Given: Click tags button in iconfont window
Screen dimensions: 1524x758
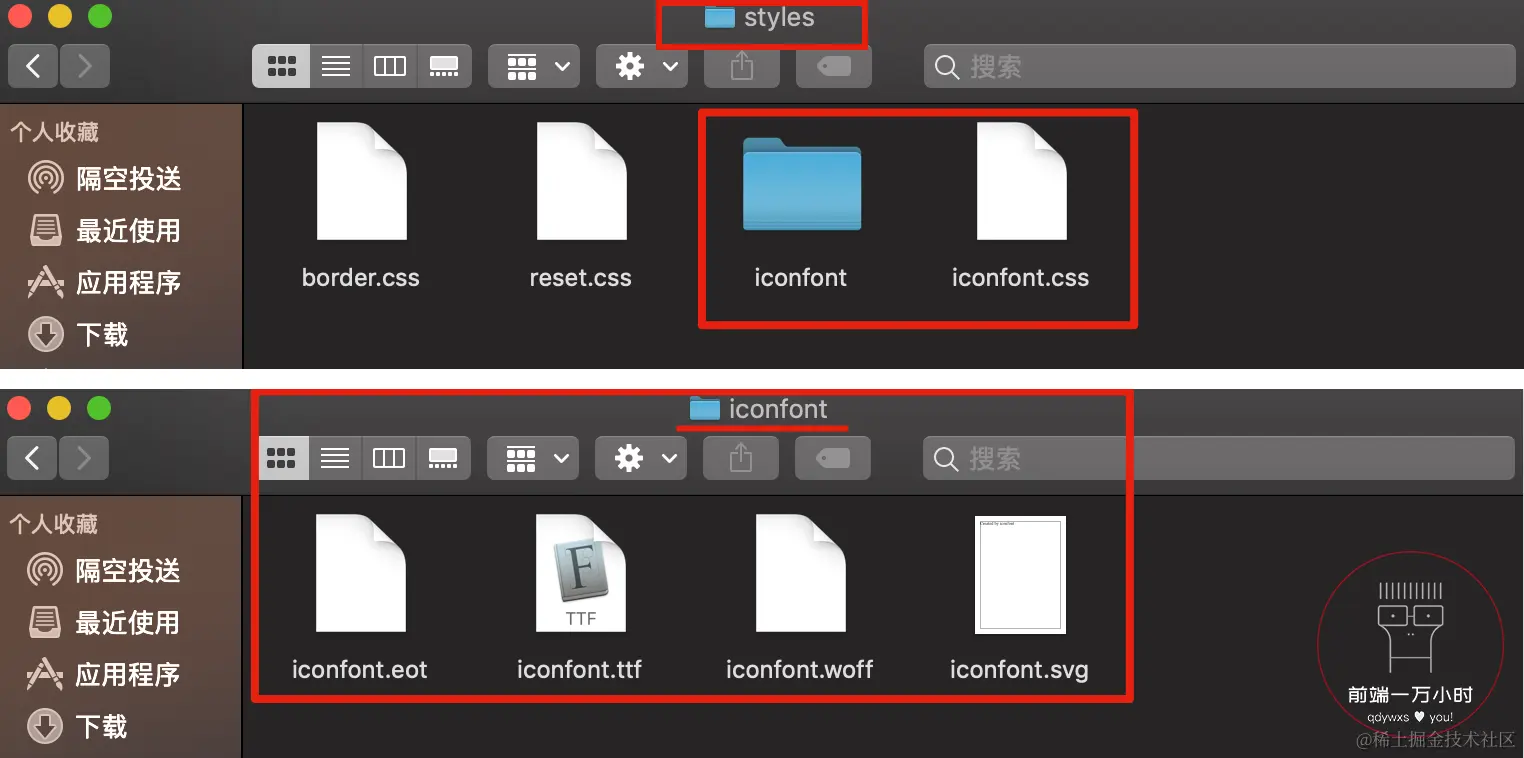Looking at the screenshot, I should [833, 459].
